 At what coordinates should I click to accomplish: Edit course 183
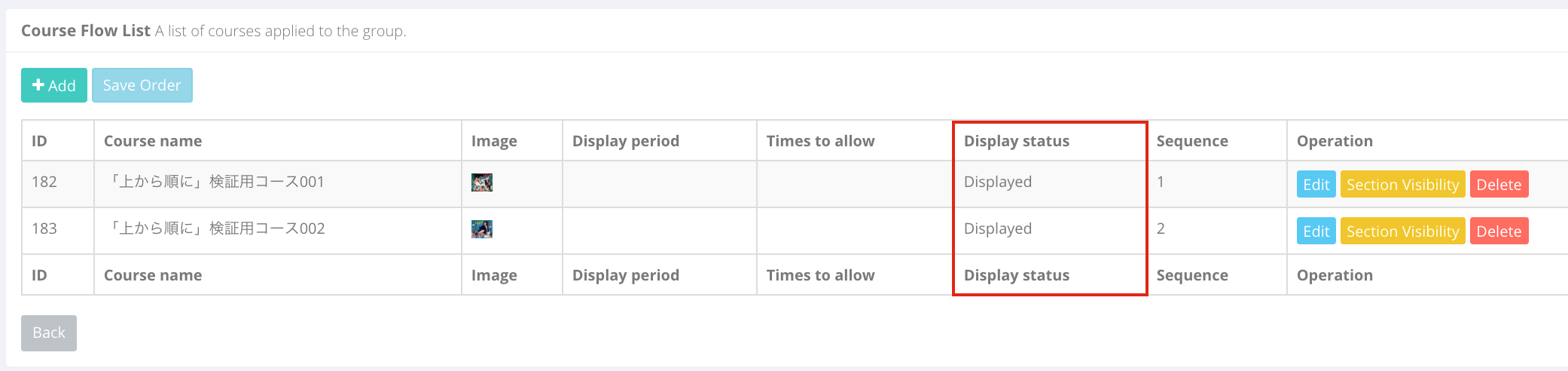[x=1316, y=231]
